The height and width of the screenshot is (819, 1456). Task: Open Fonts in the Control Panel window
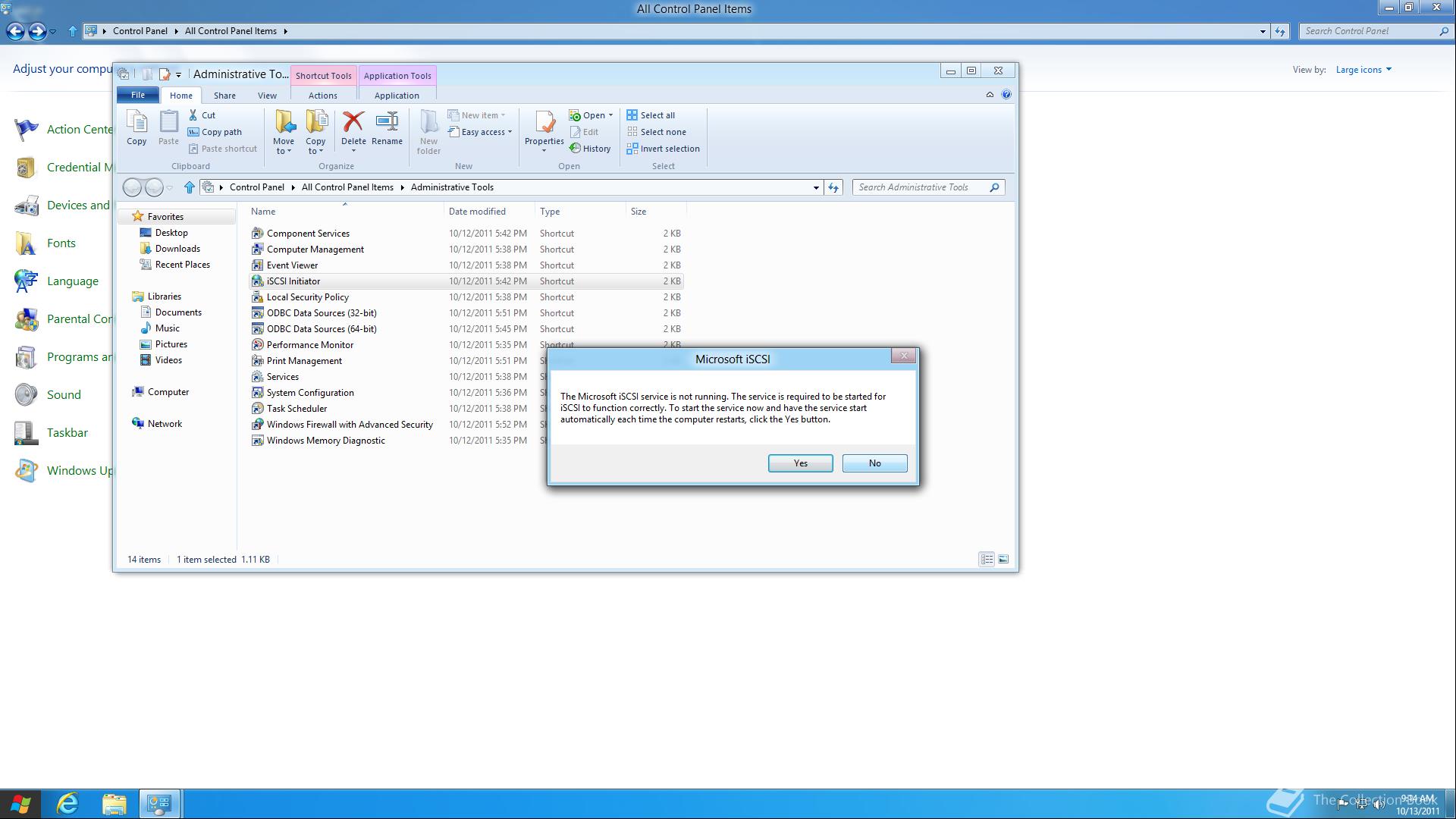tap(61, 243)
